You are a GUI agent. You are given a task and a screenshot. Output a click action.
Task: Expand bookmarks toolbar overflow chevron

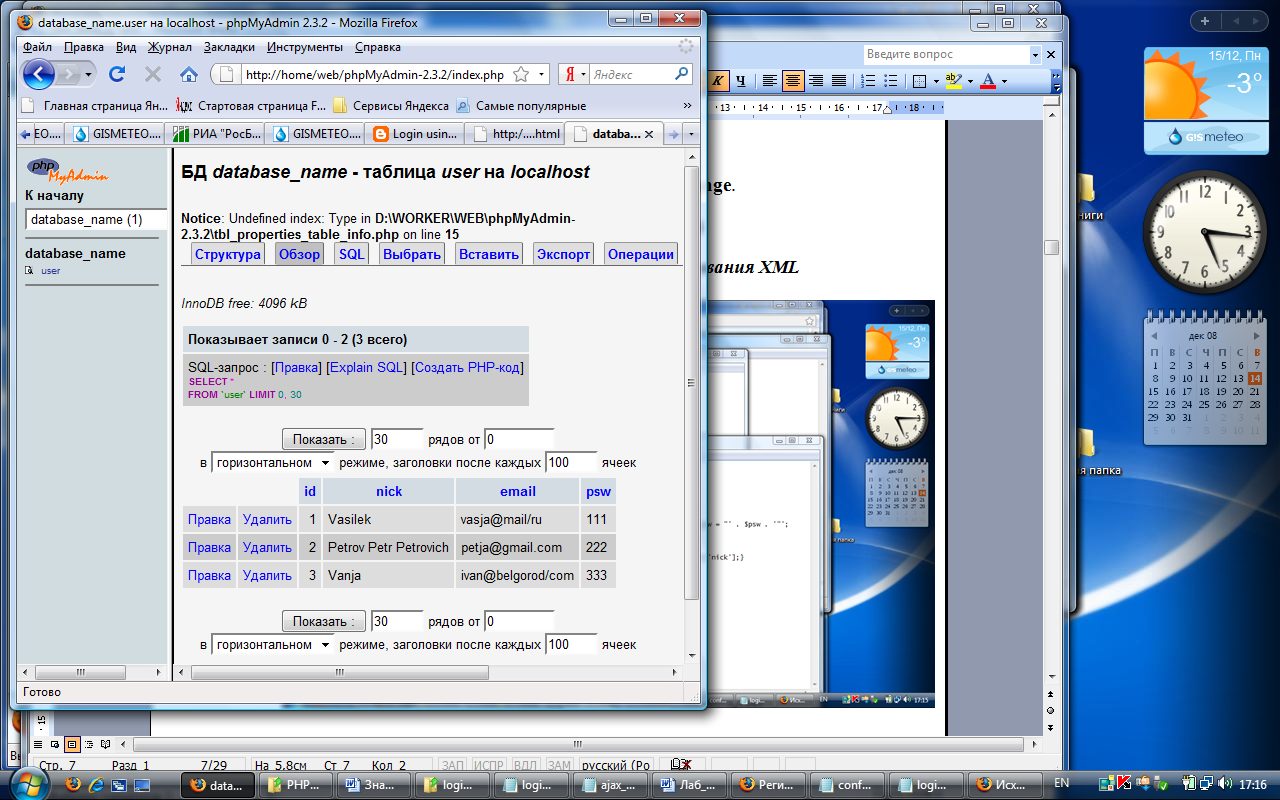tap(687, 105)
